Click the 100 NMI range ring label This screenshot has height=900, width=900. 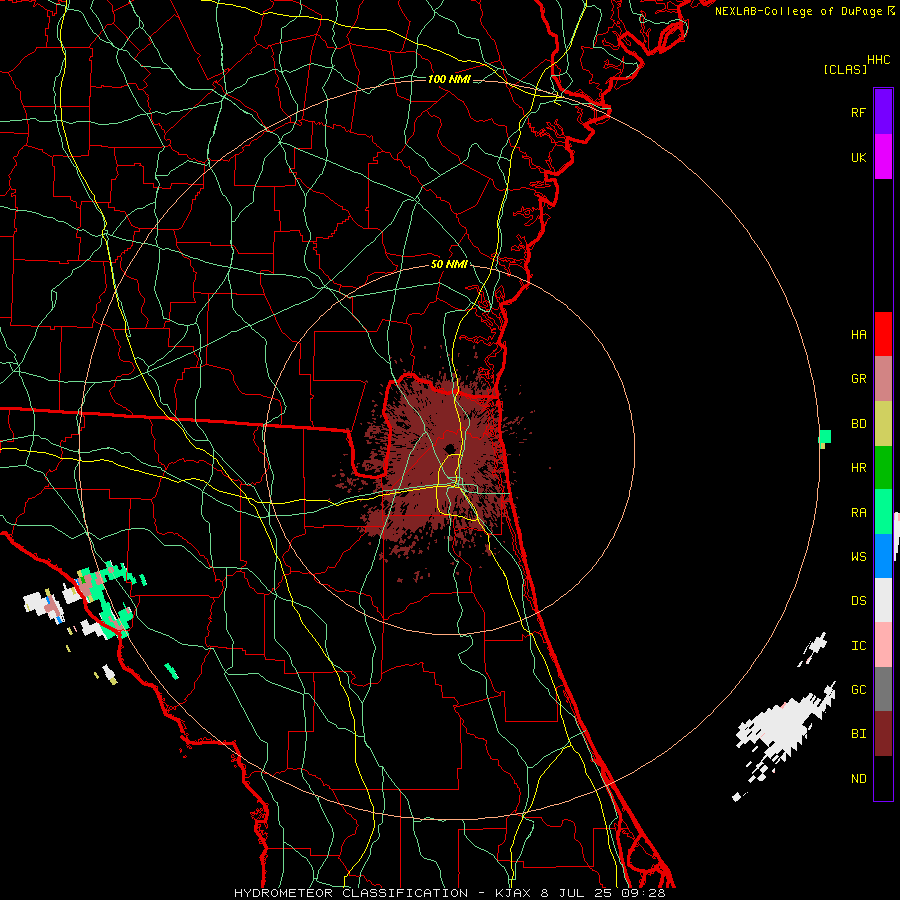coord(449,79)
